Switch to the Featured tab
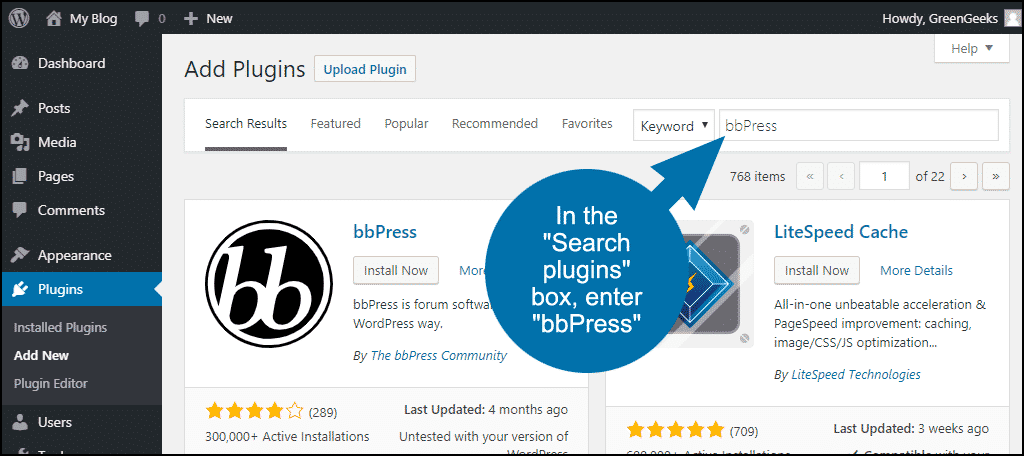The width and height of the screenshot is (1024, 456). coord(336,123)
